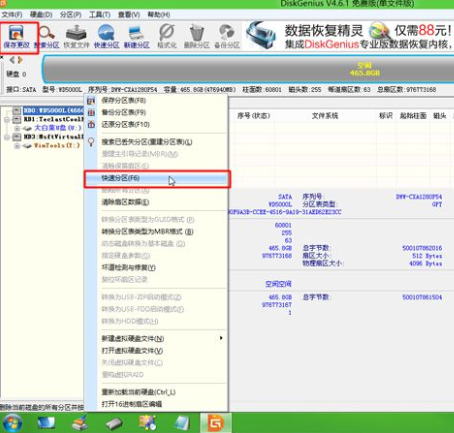Click the 恢复文件 recover files toolbar icon
This screenshot has height=433, width=454.
(x=76, y=37)
